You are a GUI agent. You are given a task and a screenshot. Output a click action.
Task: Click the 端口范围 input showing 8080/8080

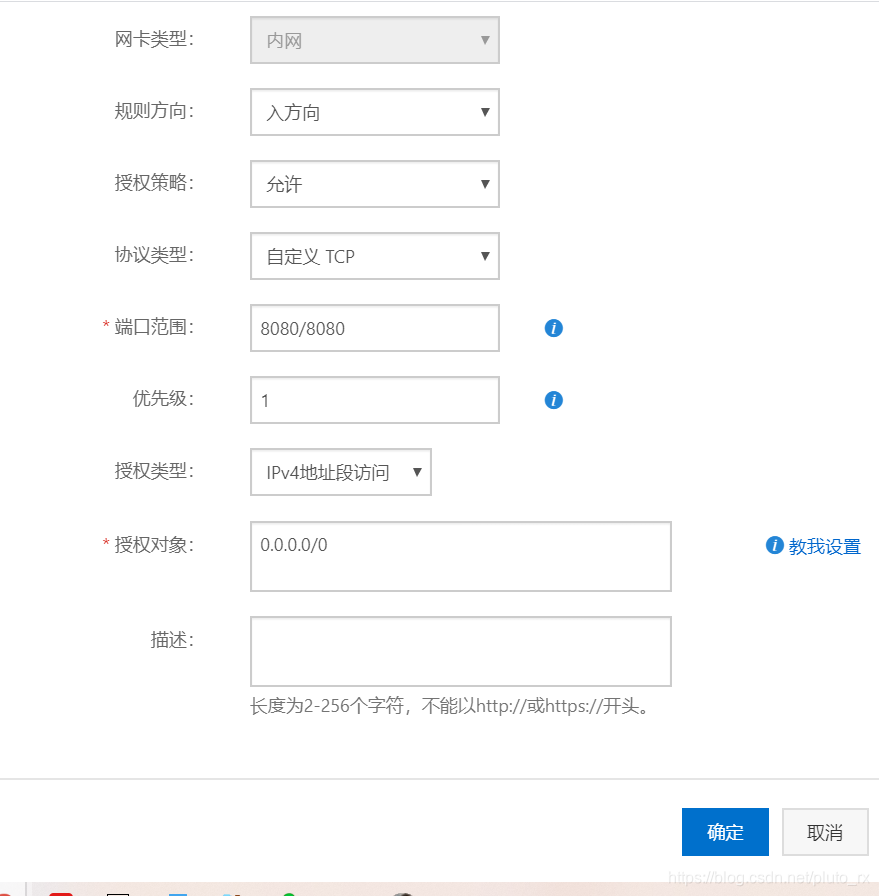[x=375, y=328]
